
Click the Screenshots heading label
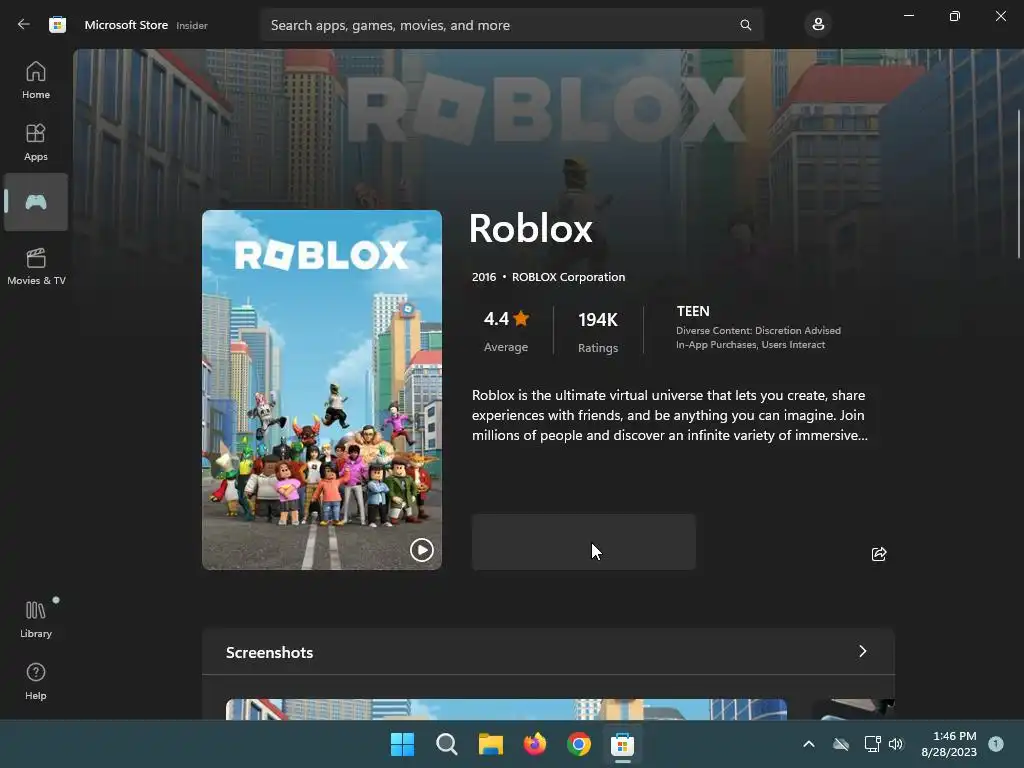270,652
